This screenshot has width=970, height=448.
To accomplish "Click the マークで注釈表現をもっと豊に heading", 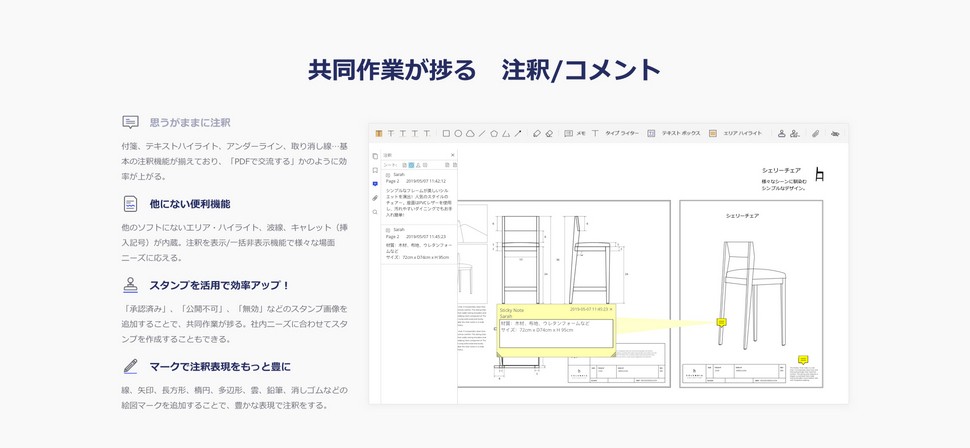I will (x=220, y=366).
